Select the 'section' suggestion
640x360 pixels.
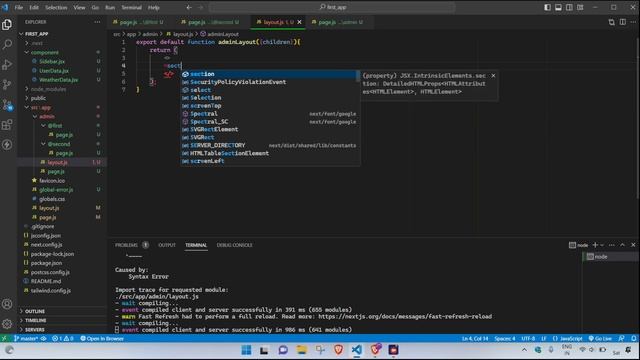point(269,74)
